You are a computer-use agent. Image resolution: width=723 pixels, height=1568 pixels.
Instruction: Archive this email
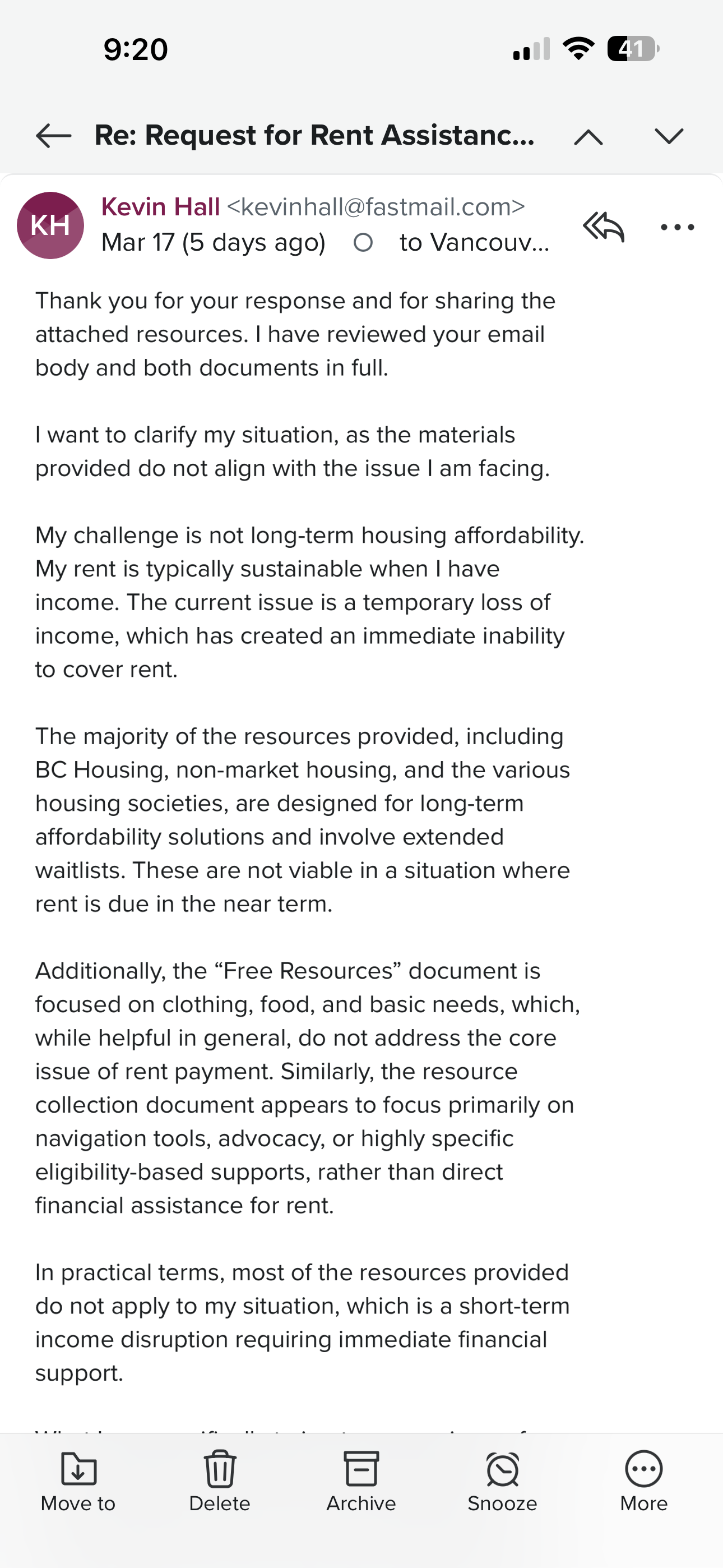coord(361,1469)
